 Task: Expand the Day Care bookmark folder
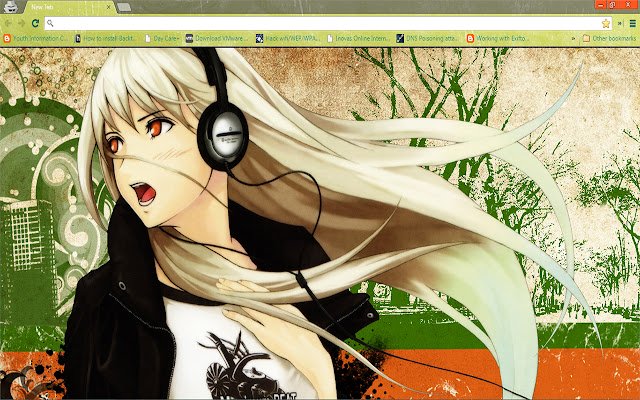click(162, 38)
